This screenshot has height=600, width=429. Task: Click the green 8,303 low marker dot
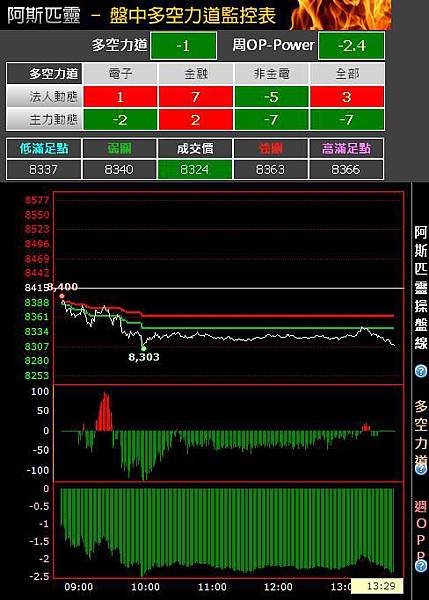[x=144, y=348]
